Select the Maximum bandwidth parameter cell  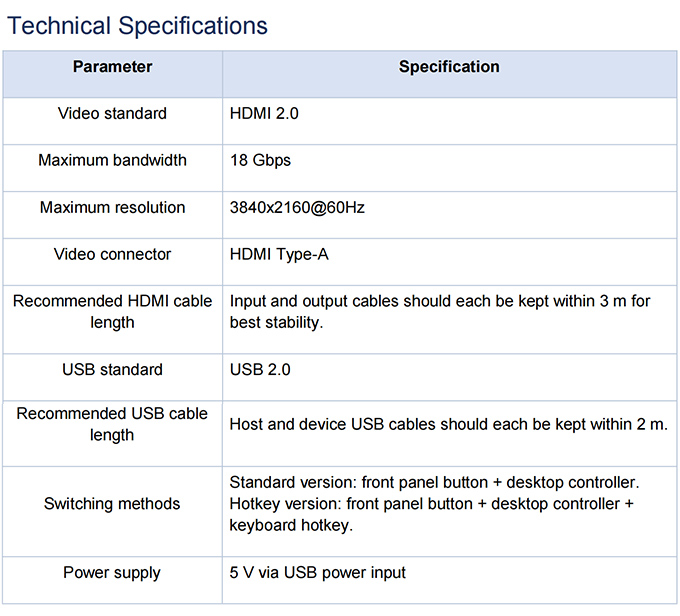pos(113,160)
